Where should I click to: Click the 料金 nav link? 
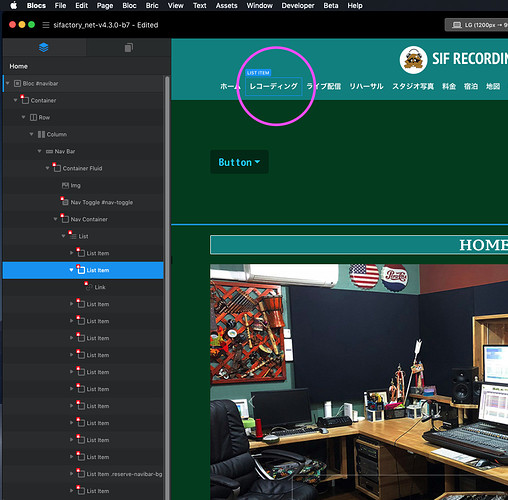point(449,86)
